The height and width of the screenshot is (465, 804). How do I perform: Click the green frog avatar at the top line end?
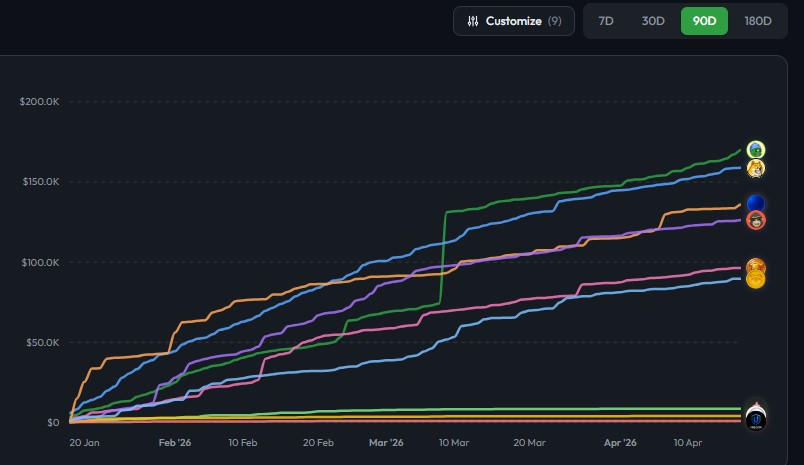(756, 151)
